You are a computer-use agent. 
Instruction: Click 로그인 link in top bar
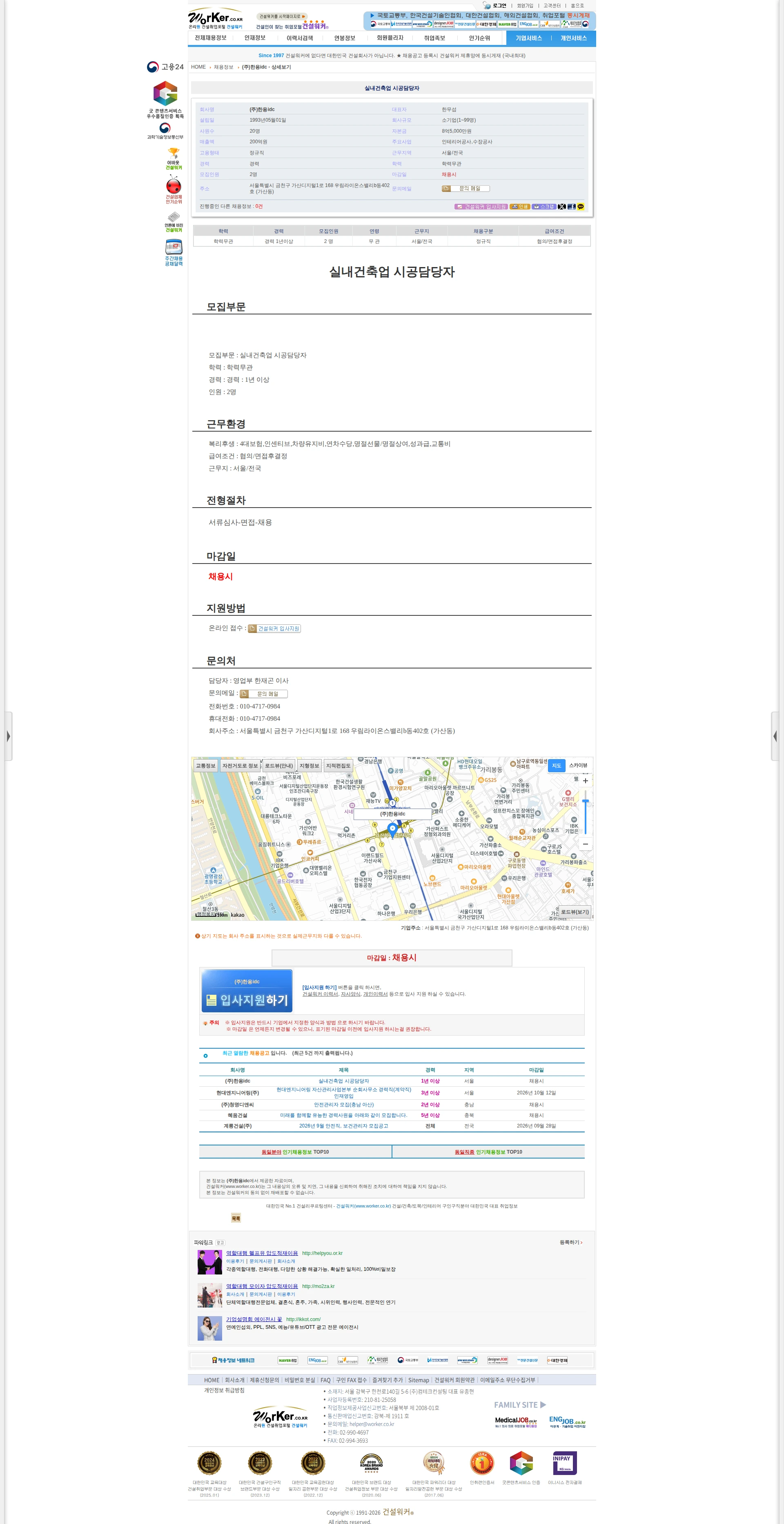[499, 5]
